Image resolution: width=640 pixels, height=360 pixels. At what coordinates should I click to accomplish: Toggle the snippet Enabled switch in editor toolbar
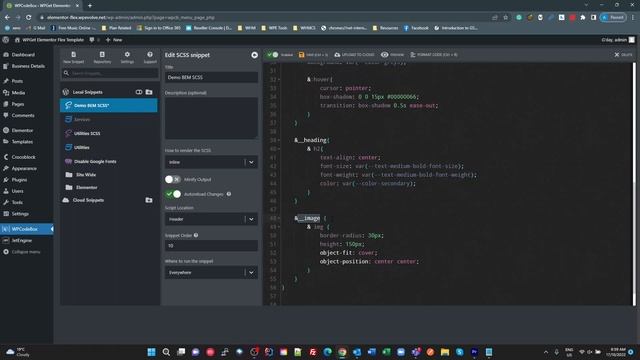(273, 55)
